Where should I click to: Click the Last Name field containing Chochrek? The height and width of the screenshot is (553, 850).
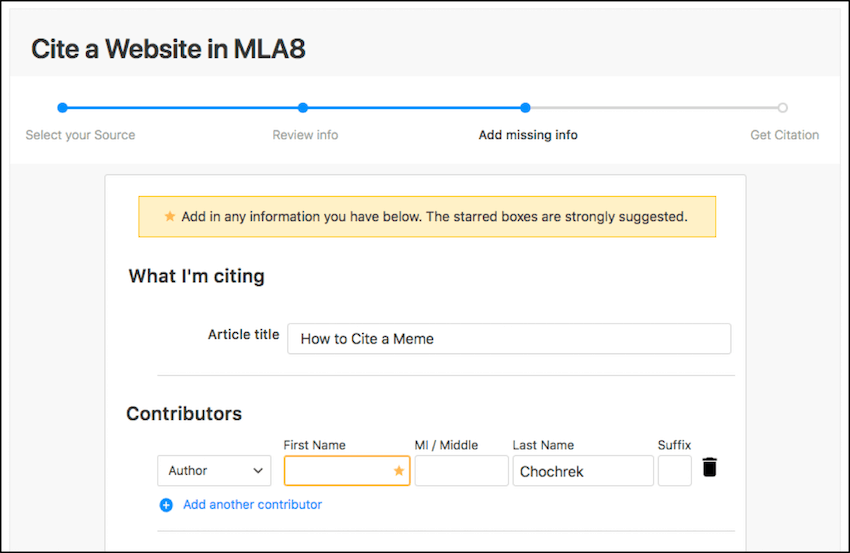[x=582, y=471]
